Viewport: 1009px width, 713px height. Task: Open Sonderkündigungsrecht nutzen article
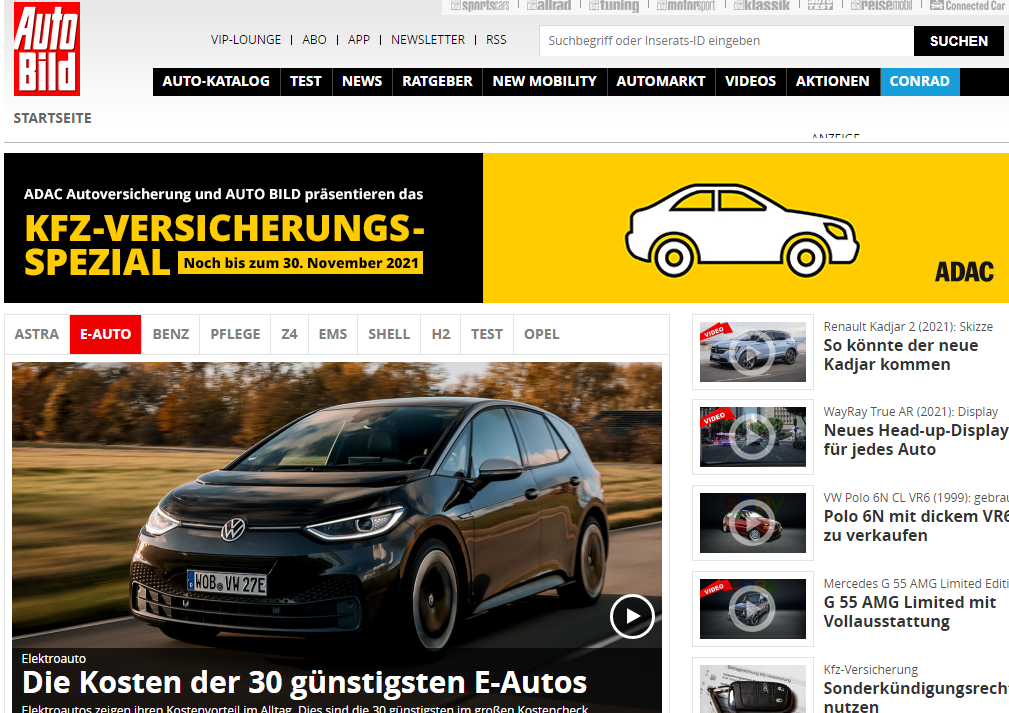(916, 697)
